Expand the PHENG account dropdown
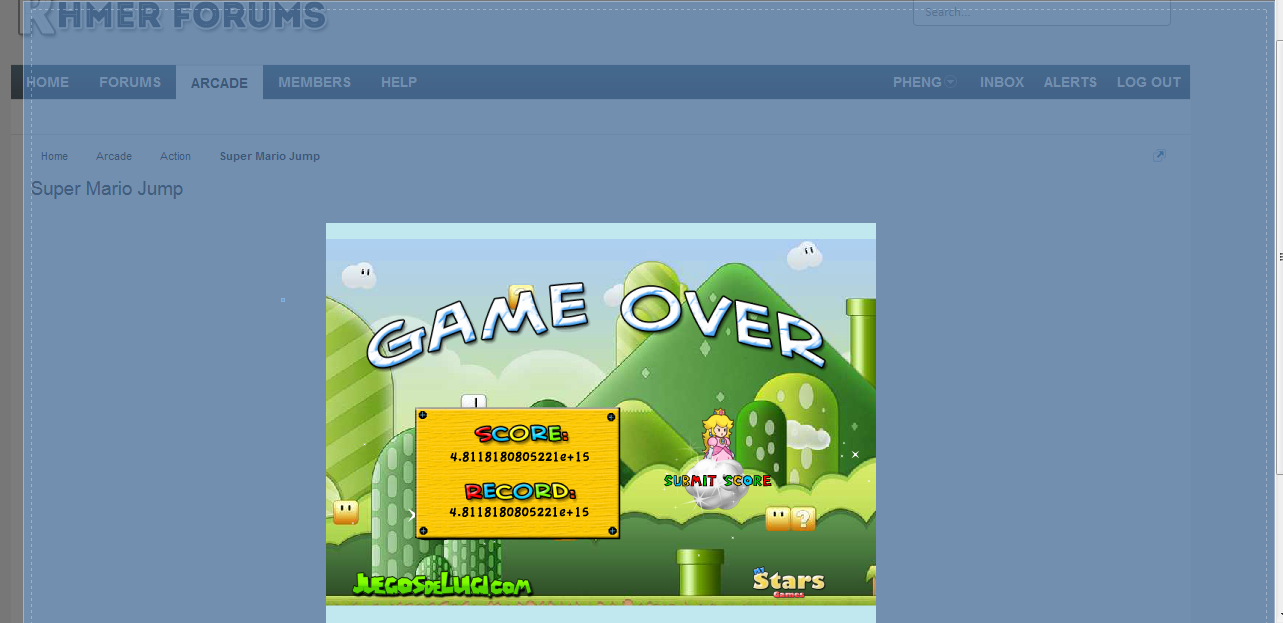The height and width of the screenshot is (623, 1283). point(924,82)
